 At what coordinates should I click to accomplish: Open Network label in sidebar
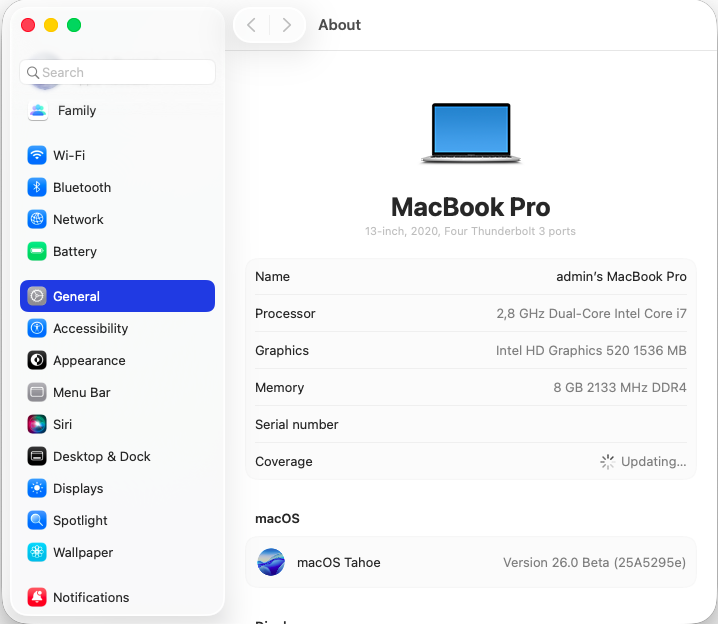pos(78,219)
